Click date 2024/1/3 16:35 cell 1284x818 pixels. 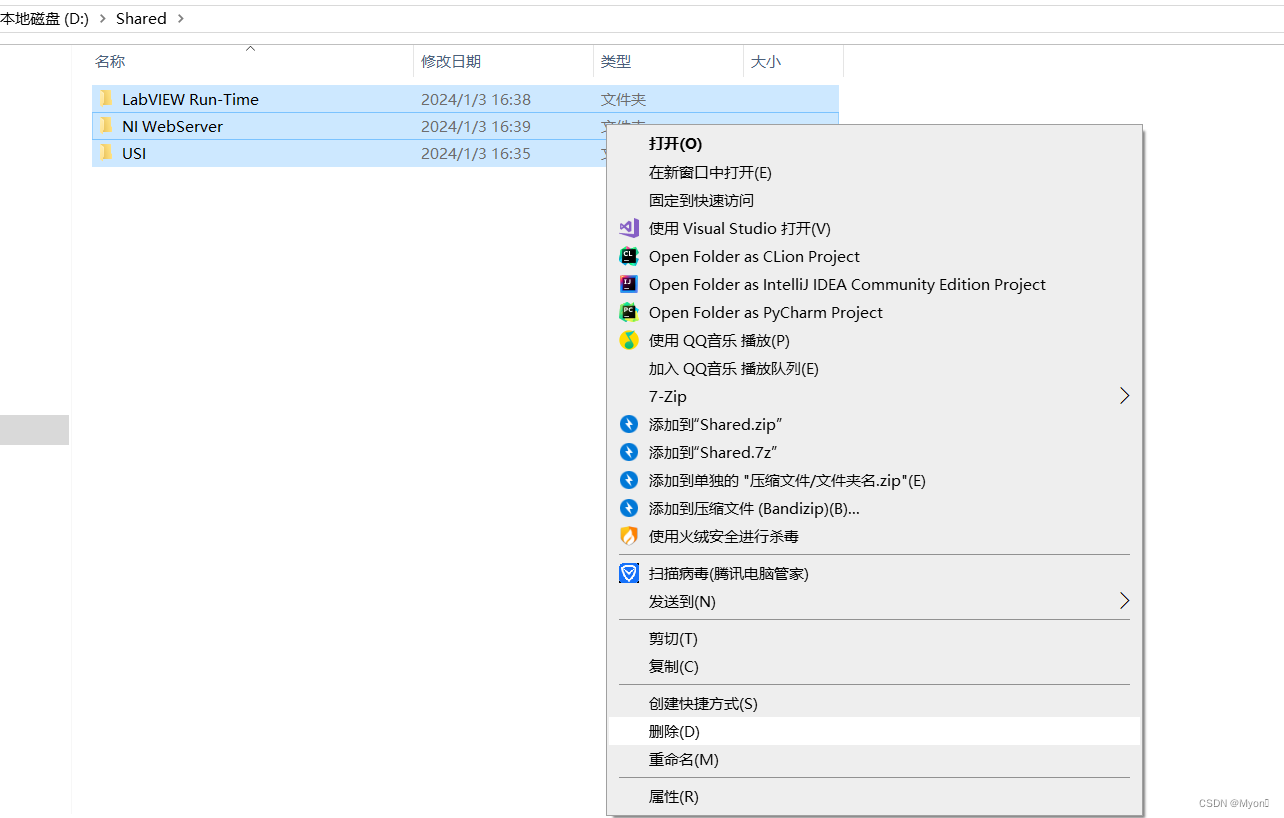(476, 153)
